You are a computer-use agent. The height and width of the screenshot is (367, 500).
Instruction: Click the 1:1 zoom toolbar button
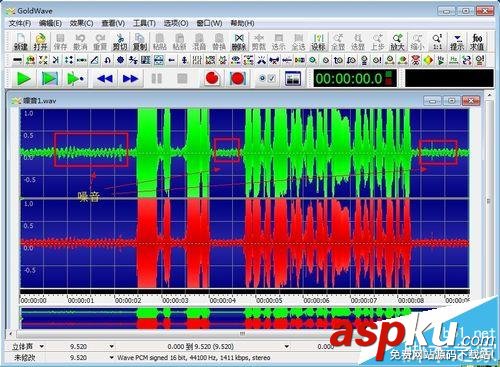pos(437,42)
